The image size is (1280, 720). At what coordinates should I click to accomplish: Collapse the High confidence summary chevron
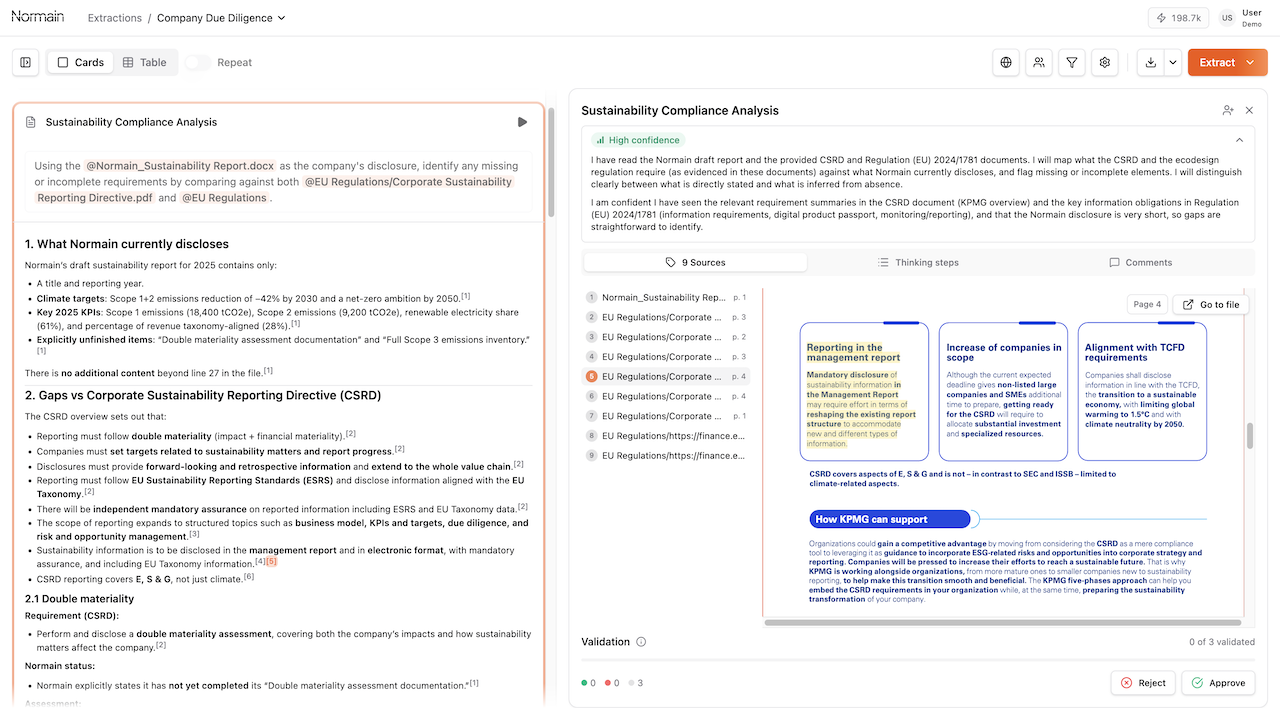pyautogui.click(x=1239, y=140)
